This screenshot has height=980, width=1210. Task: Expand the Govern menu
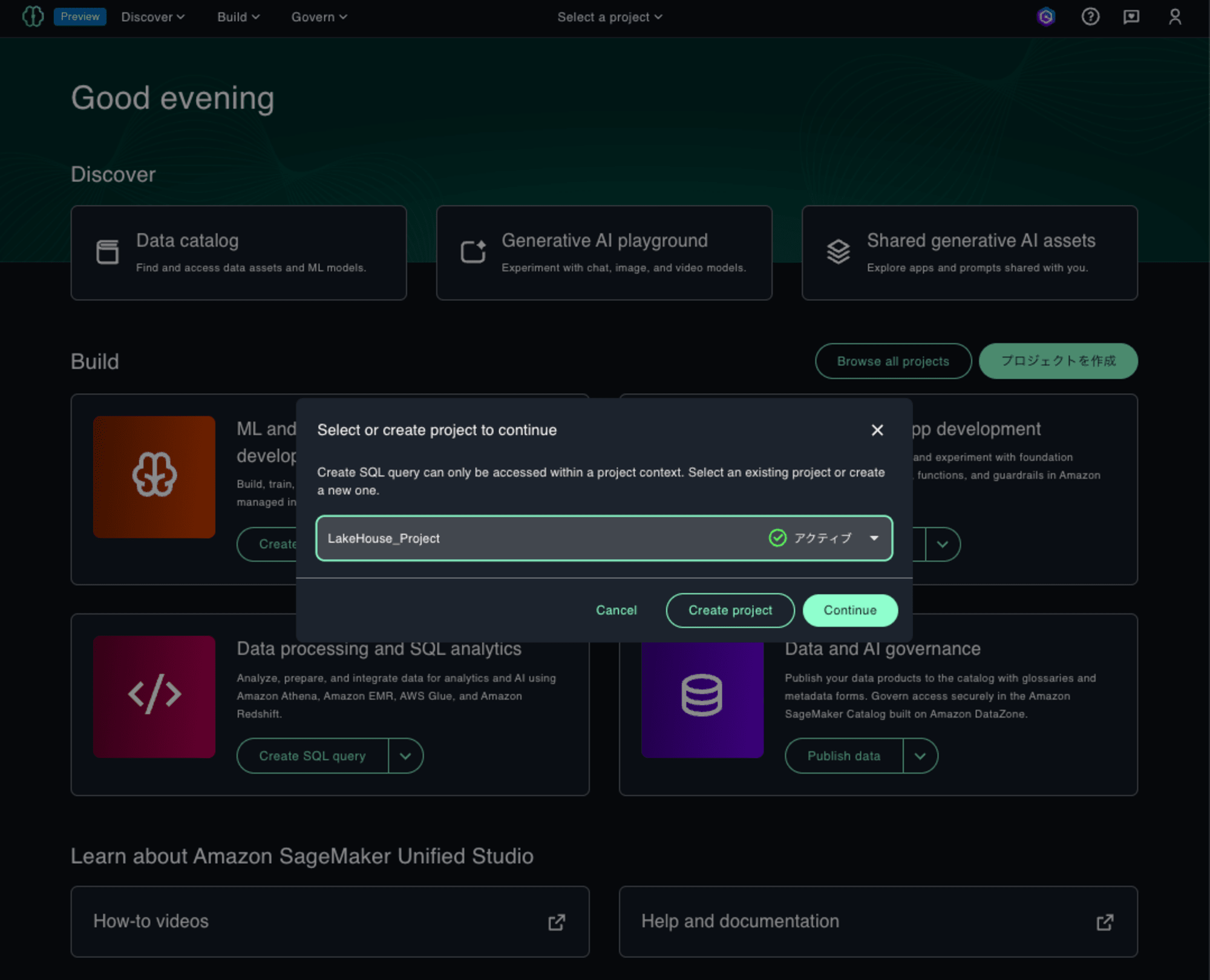(x=319, y=17)
